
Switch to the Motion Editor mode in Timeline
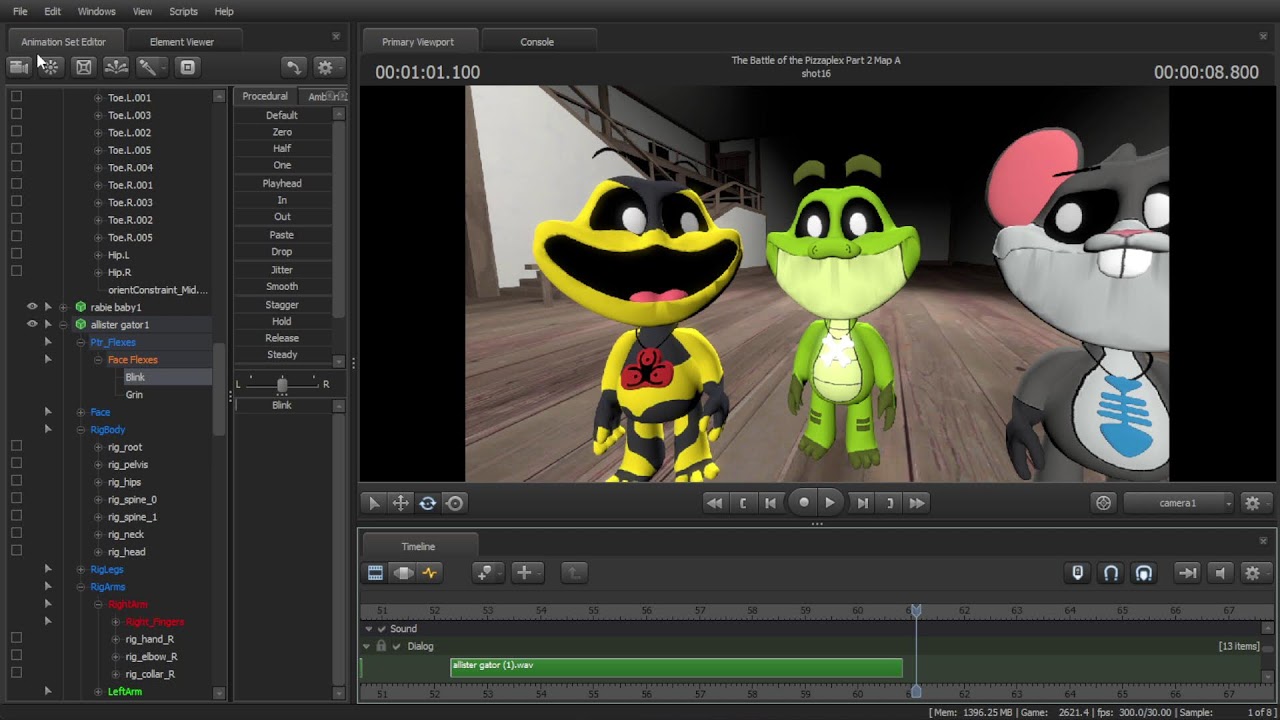[x=403, y=573]
